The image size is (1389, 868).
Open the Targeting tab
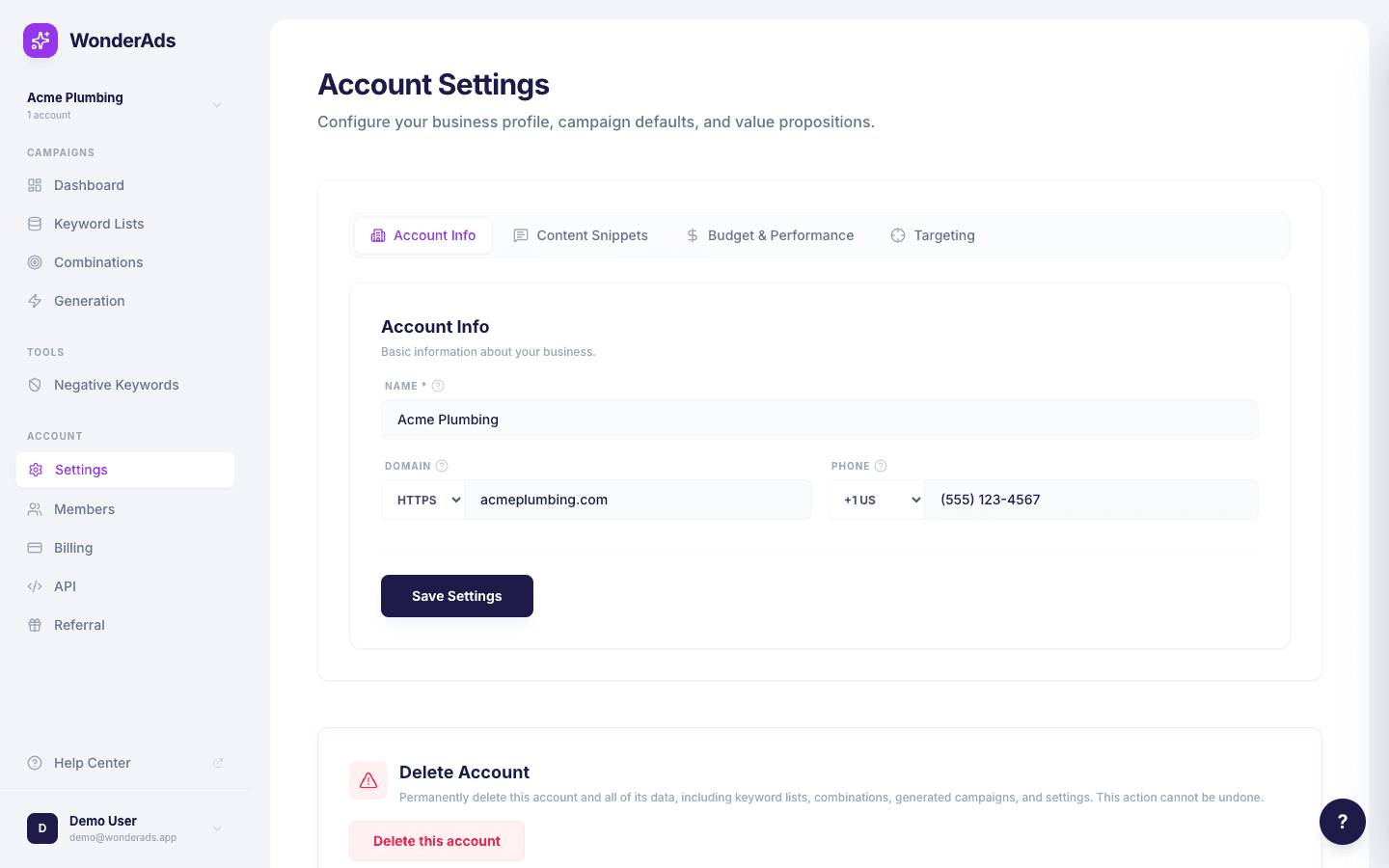[x=932, y=235]
